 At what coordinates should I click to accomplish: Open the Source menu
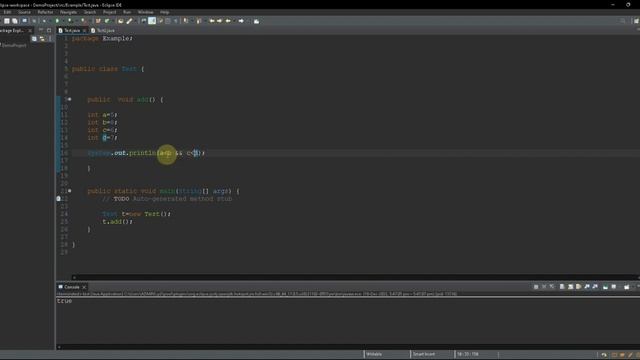click(24, 12)
